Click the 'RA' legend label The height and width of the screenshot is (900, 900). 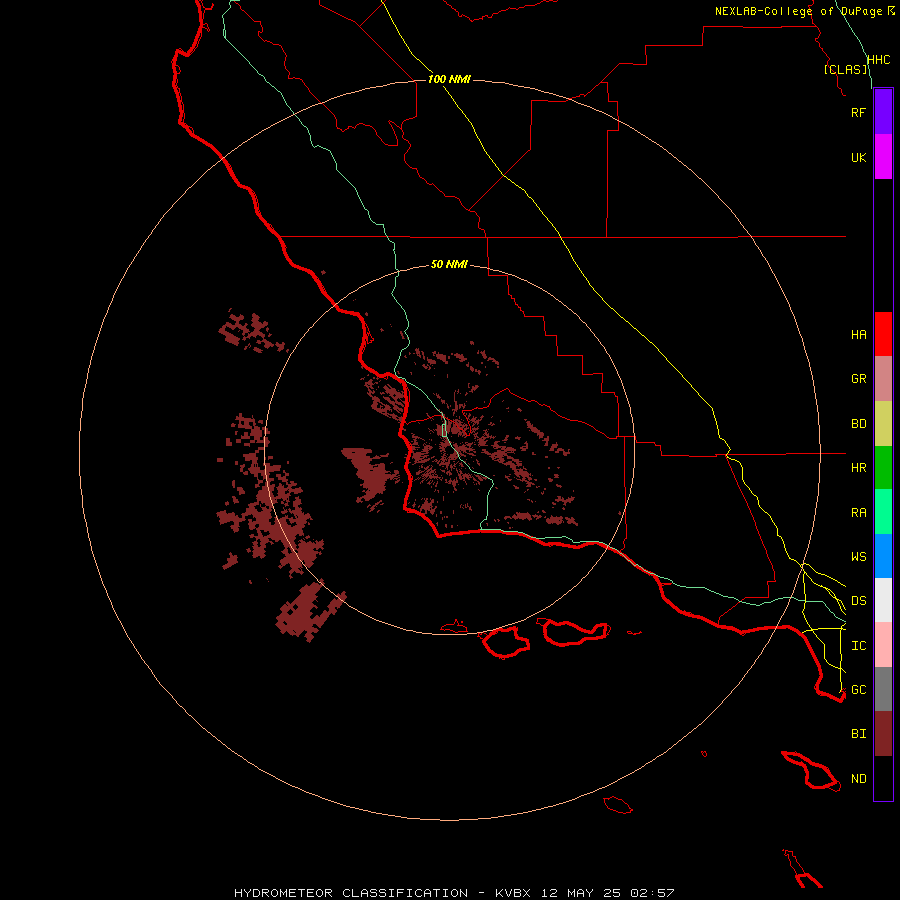pos(858,512)
